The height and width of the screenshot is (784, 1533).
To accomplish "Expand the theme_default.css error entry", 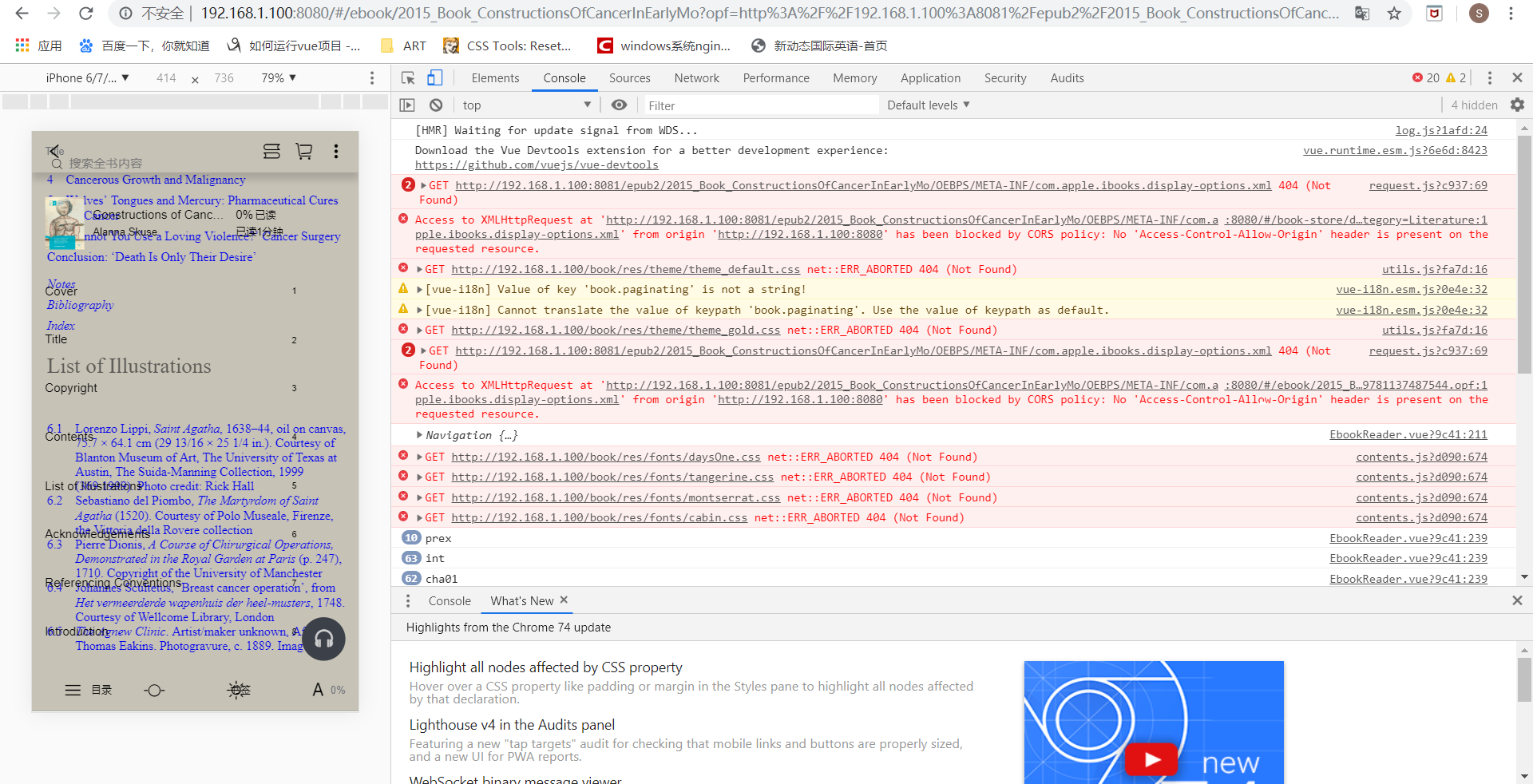I will click(420, 270).
